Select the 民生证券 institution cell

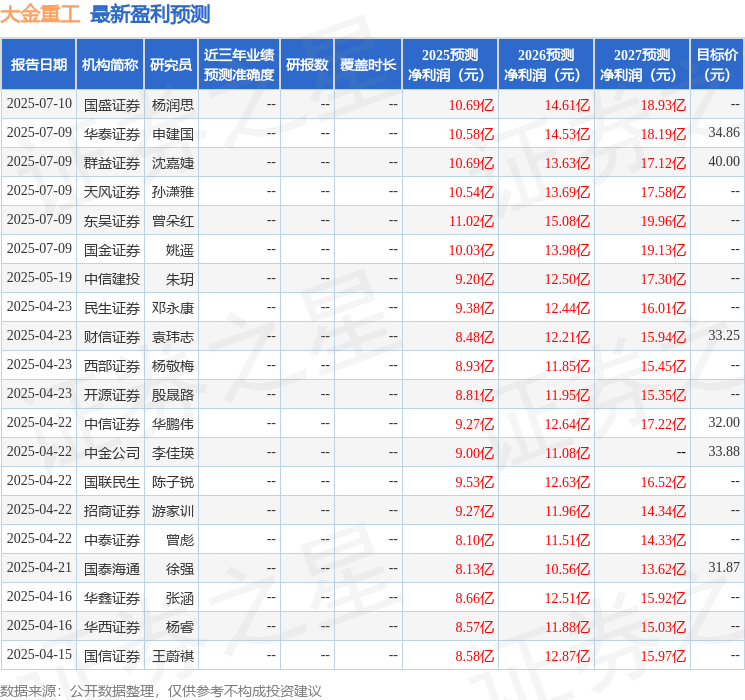pyautogui.click(x=112, y=308)
